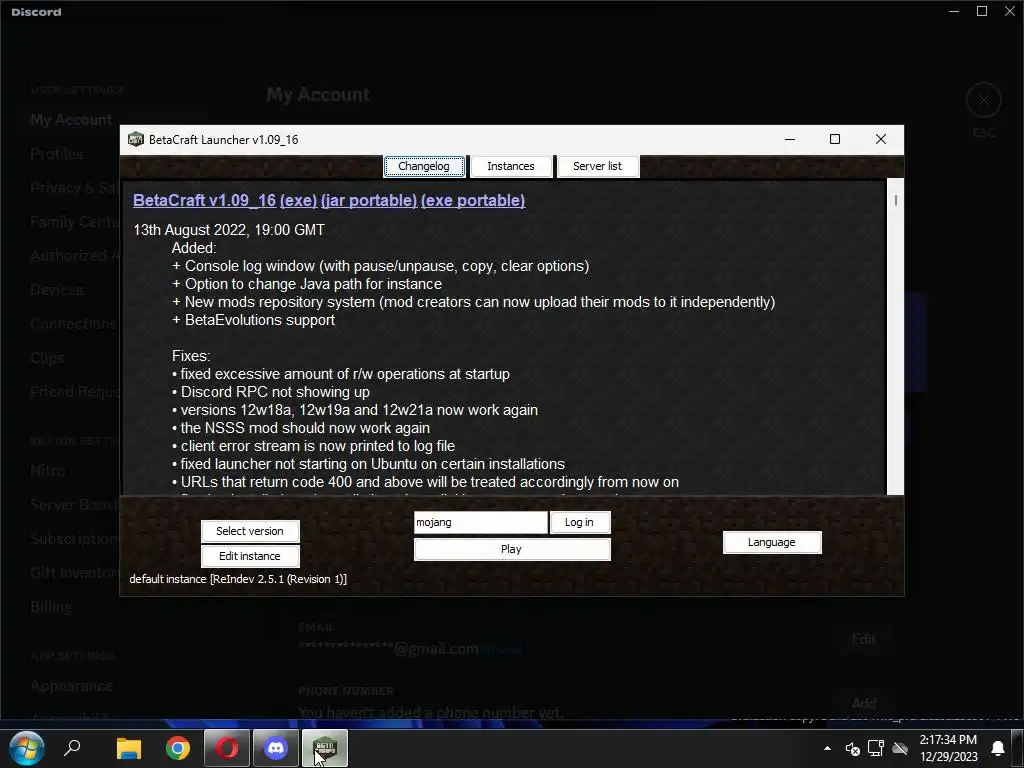Click the Edit instance button

pos(250,556)
